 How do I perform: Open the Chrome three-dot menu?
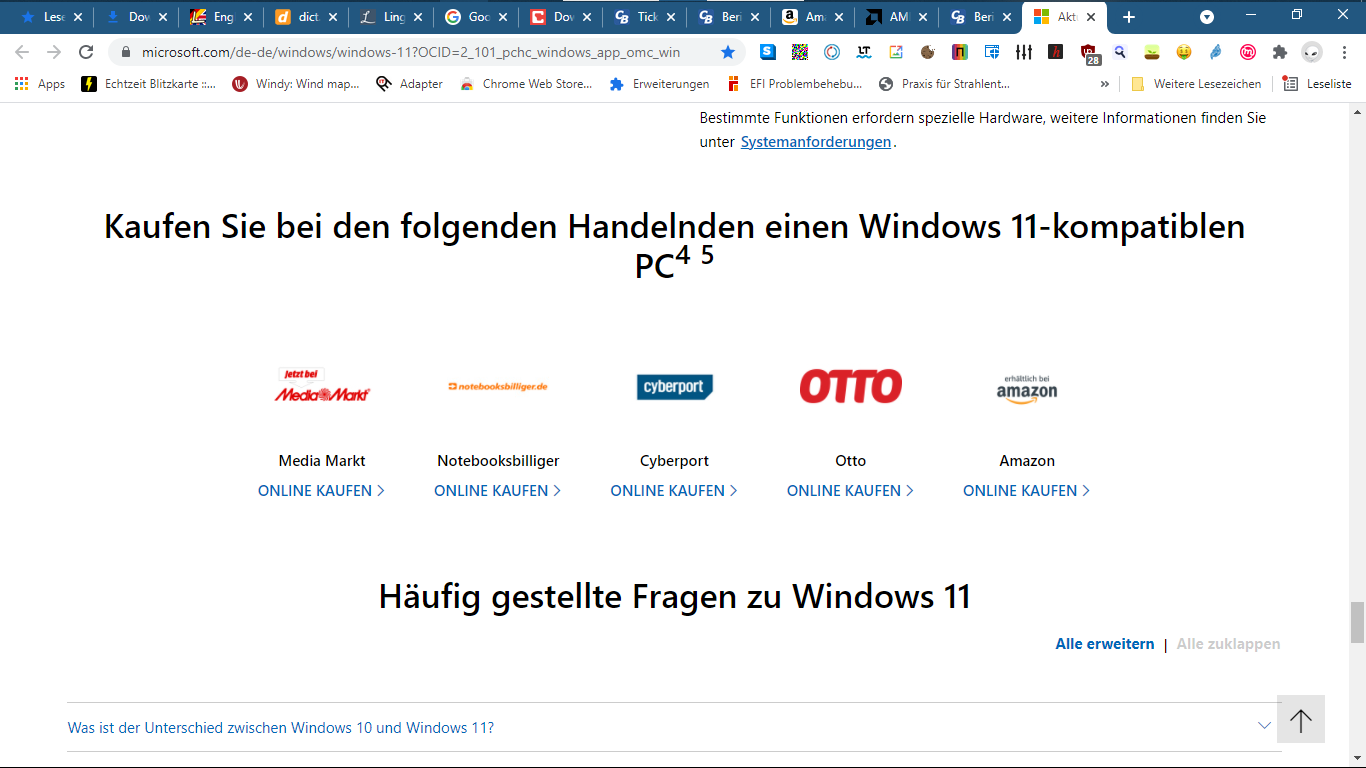(x=1343, y=52)
